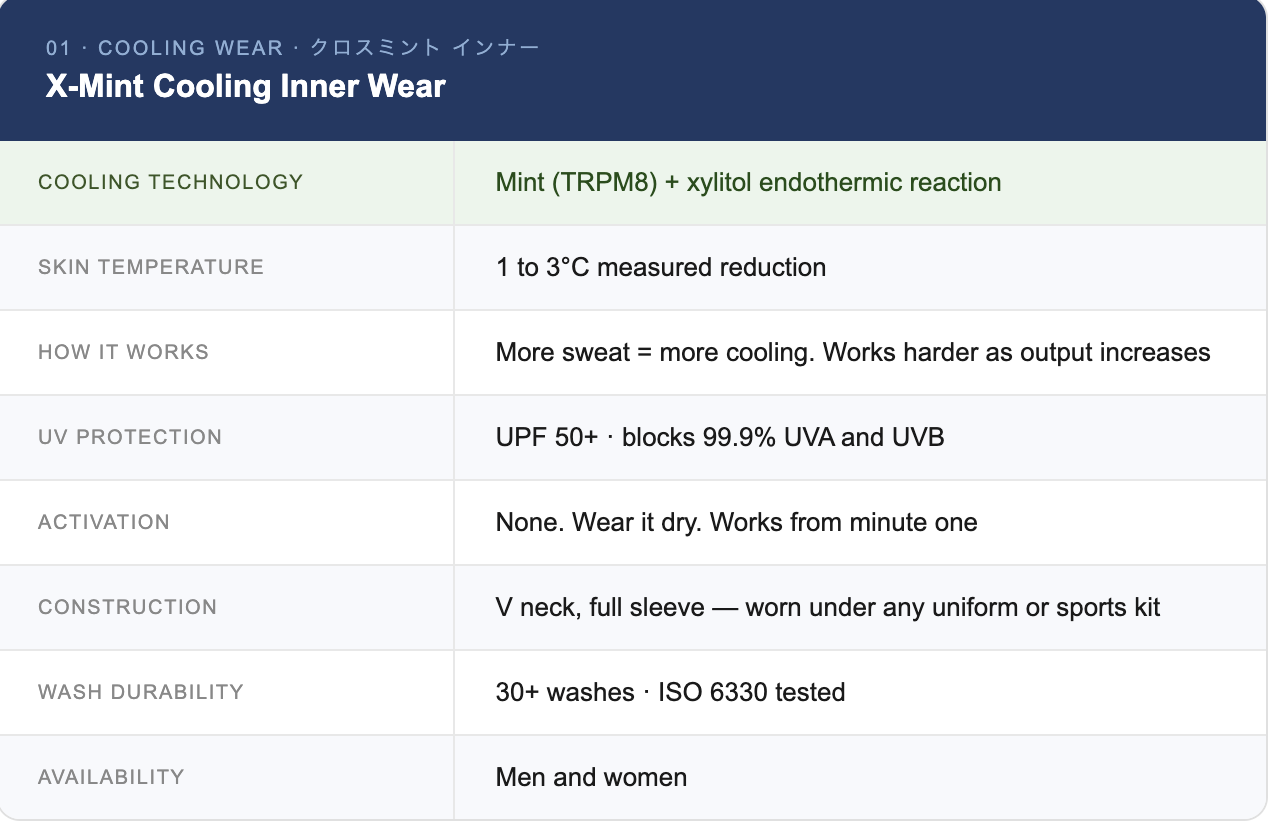This screenshot has height=822, width=1268.
Task: Select the "WASH DURABILITY" label
Action: click(x=141, y=692)
